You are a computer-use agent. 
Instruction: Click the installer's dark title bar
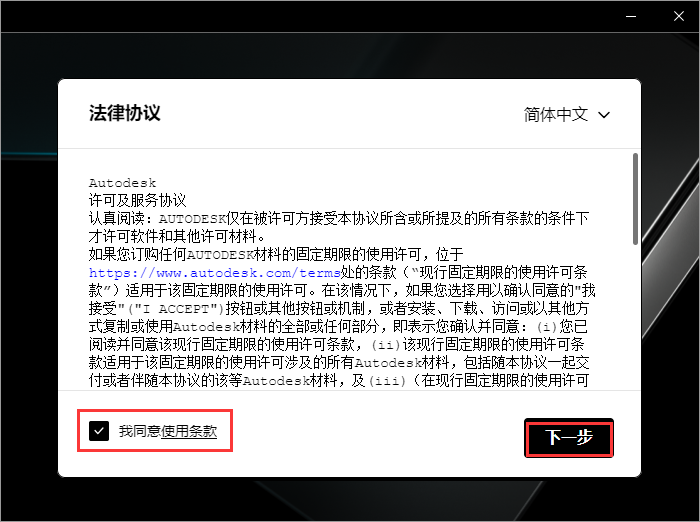(x=300, y=16)
